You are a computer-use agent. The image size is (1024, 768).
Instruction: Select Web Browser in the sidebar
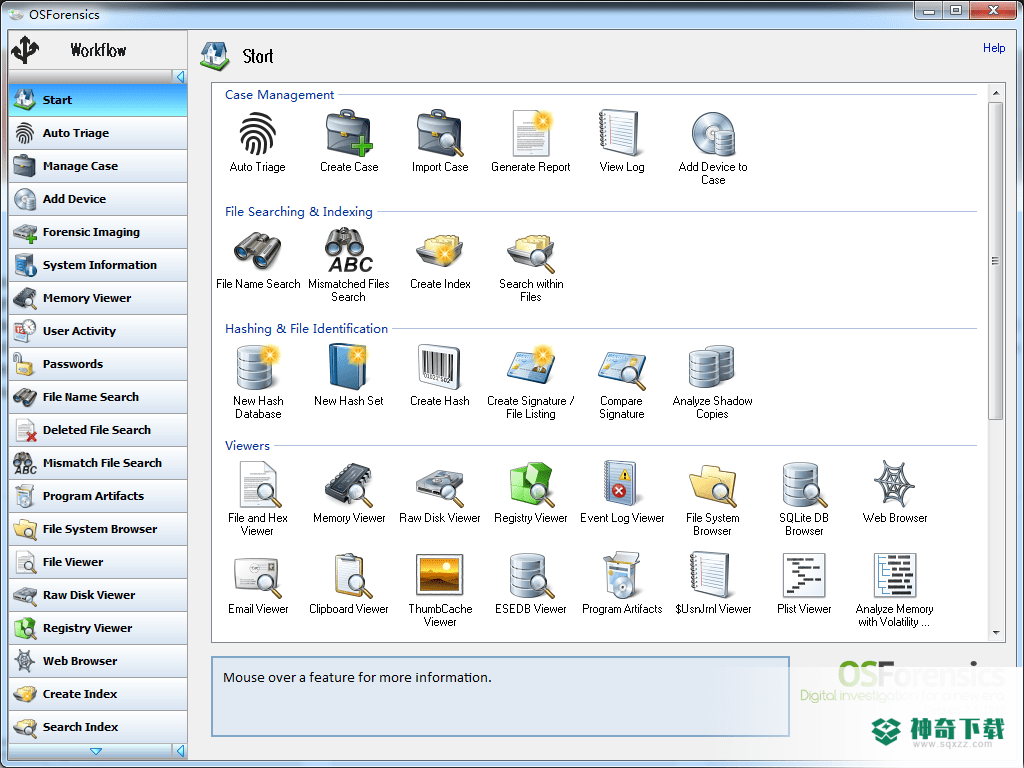[98, 661]
